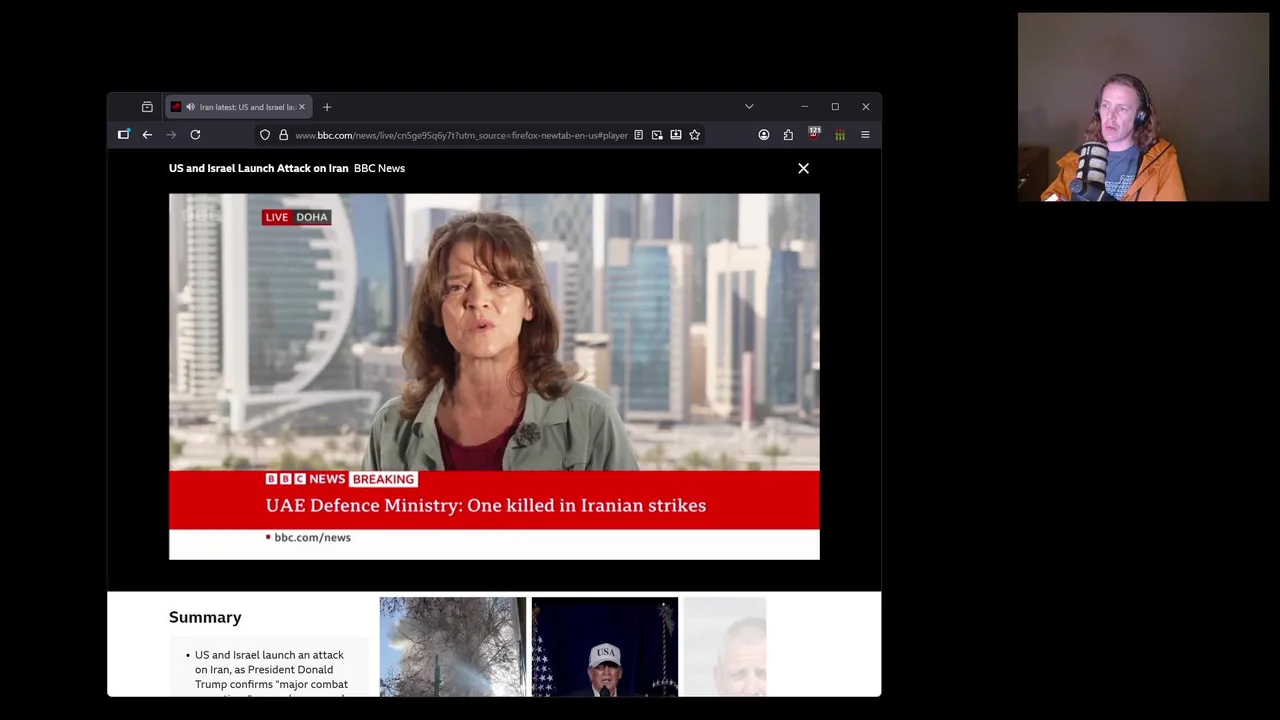Viewport: 1280px width, 720px height.
Task: Open the explosion smoke thumbnail image
Action: (452, 646)
